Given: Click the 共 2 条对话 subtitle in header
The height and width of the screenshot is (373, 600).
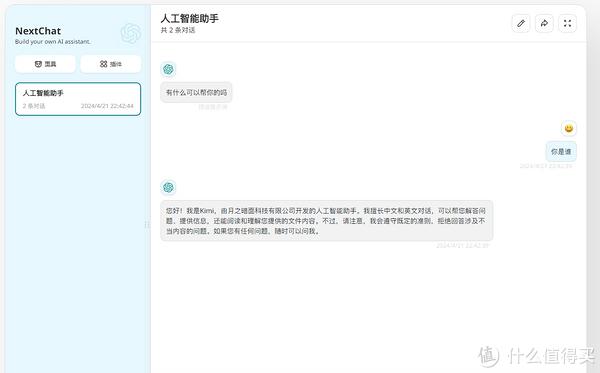Looking at the screenshot, I should point(178,30).
